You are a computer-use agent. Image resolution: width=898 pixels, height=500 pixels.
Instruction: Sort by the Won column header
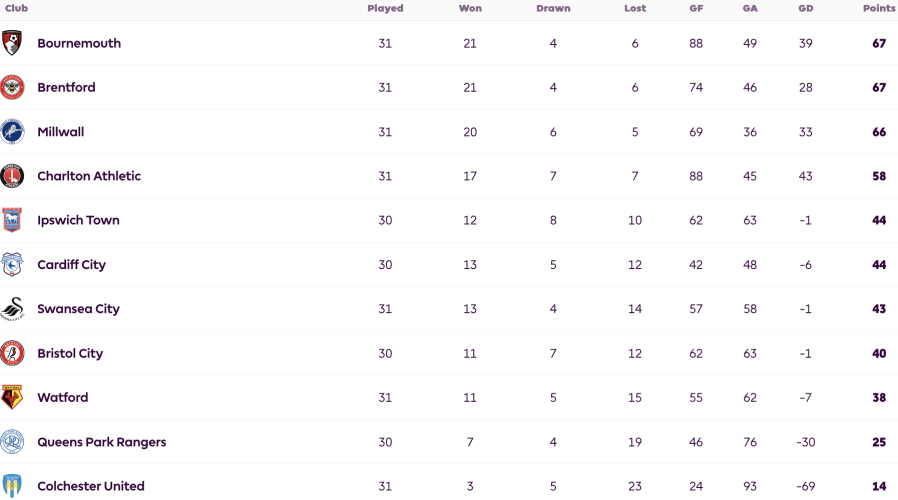coord(470,9)
